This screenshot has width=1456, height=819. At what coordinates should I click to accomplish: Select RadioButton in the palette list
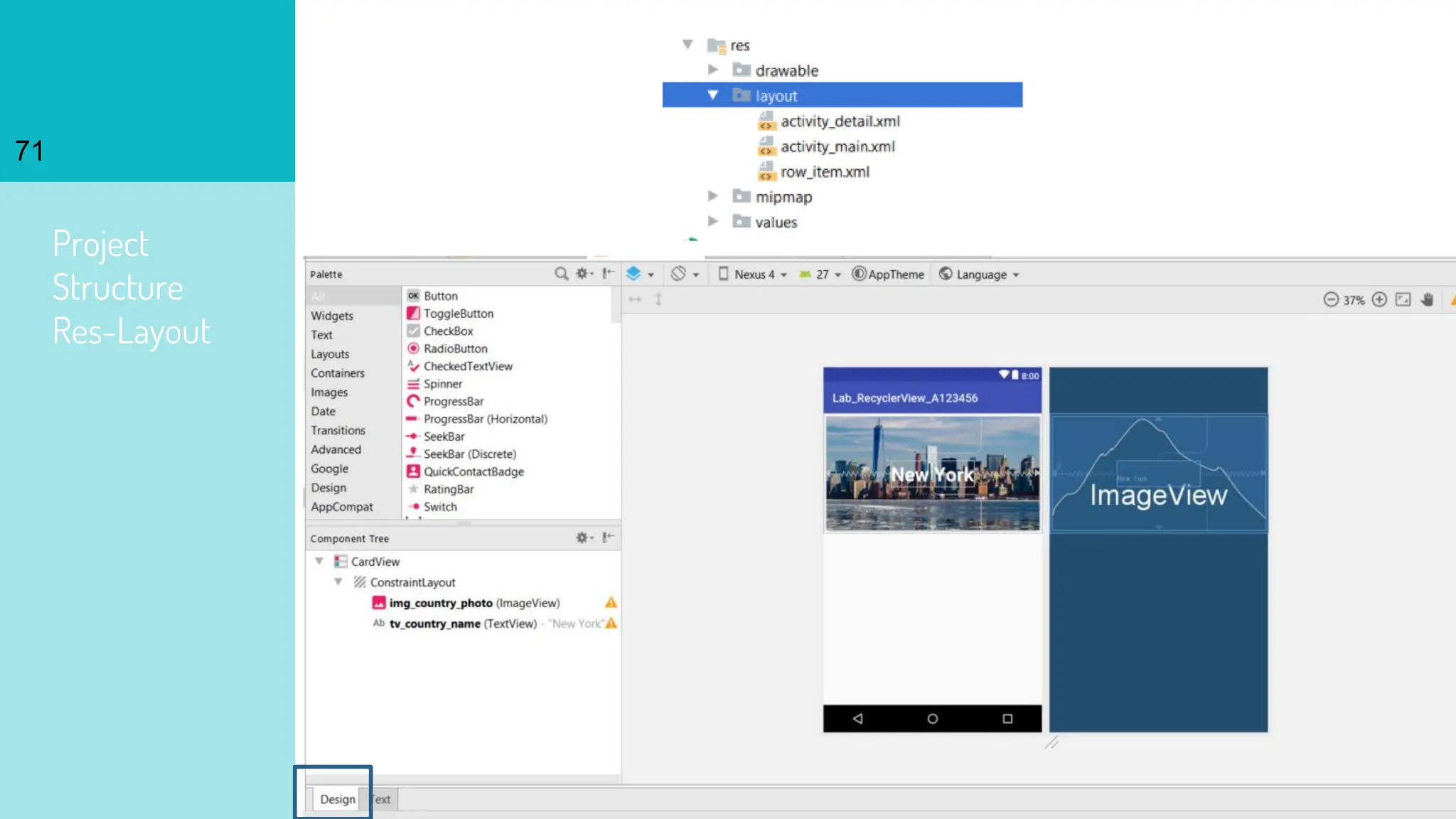(x=455, y=348)
